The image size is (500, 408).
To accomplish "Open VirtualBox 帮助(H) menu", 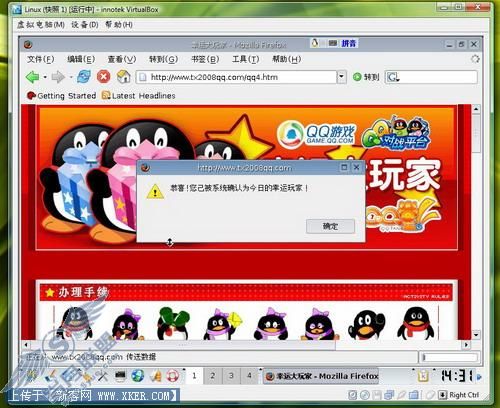I will (x=119, y=25).
